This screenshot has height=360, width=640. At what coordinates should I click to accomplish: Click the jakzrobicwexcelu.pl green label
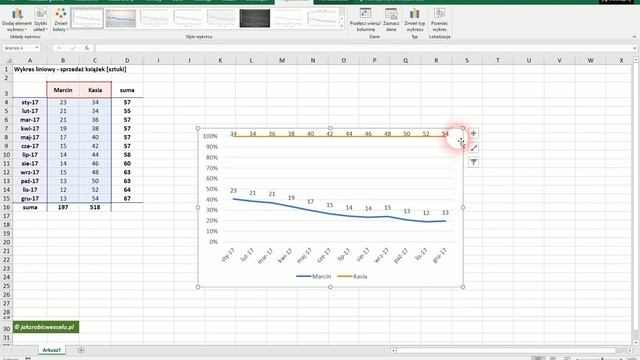pyautogui.click(x=46, y=327)
